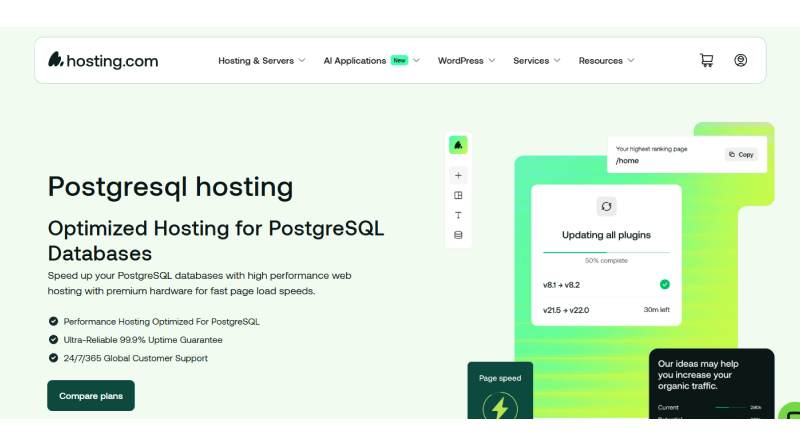Click the hosting.com logo
The height and width of the screenshot is (445, 800).
coord(103,60)
